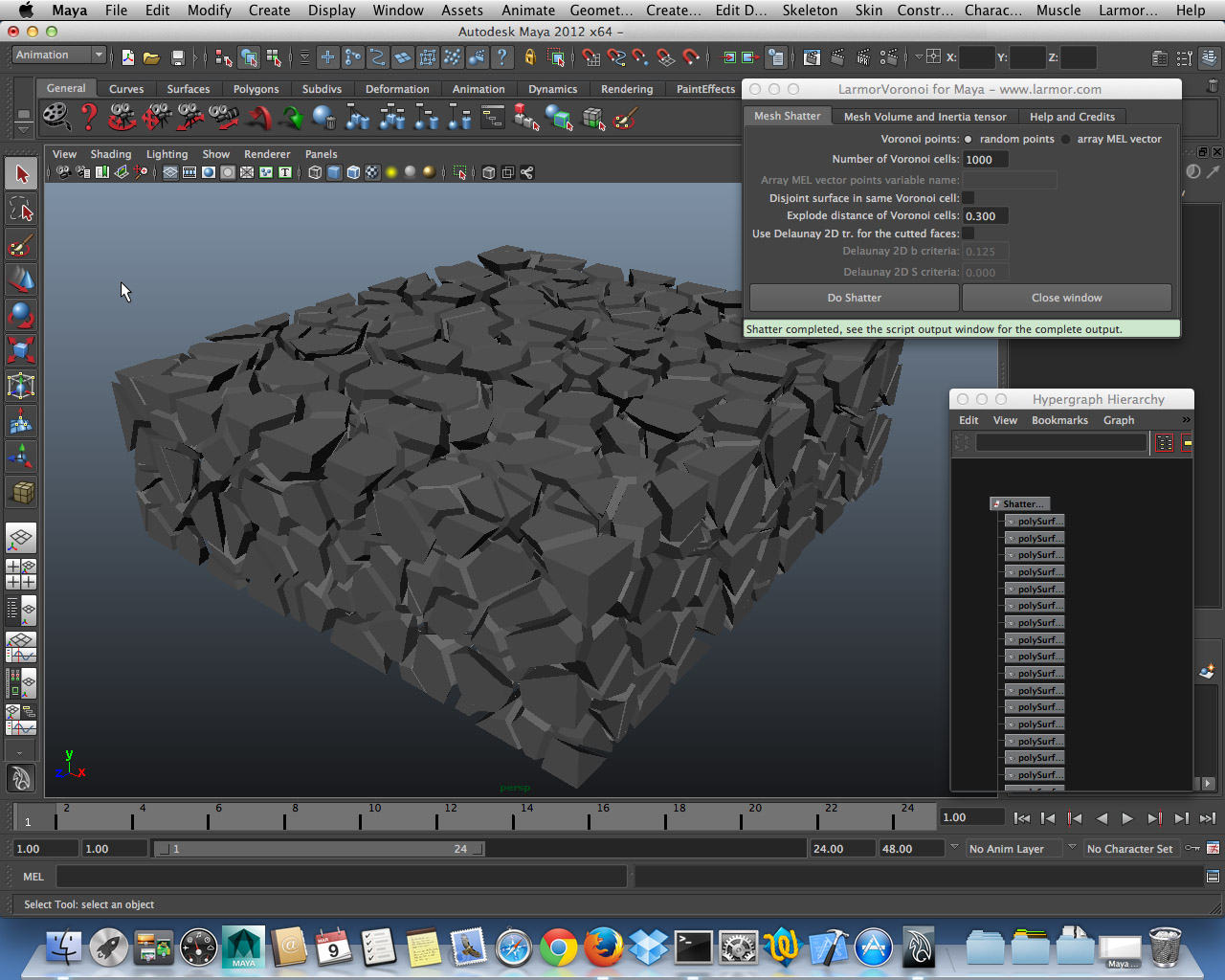This screenshot has height=980, width=1225.
Task: Activate the Move tool in toolbox
Action: tap(21, 280)
